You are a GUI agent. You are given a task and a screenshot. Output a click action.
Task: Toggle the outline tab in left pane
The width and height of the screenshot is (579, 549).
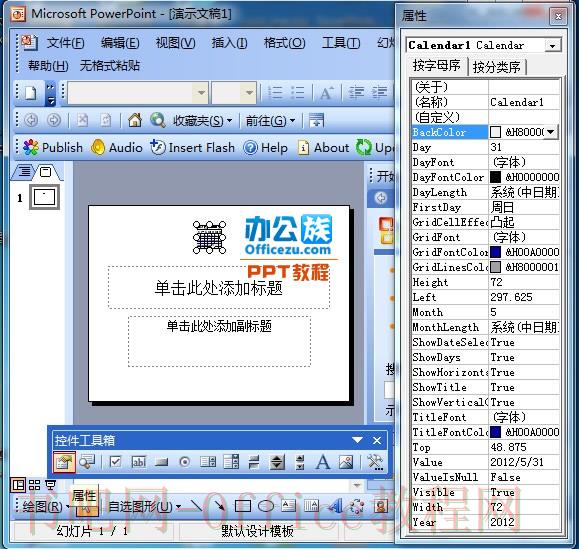coord(24,172)
